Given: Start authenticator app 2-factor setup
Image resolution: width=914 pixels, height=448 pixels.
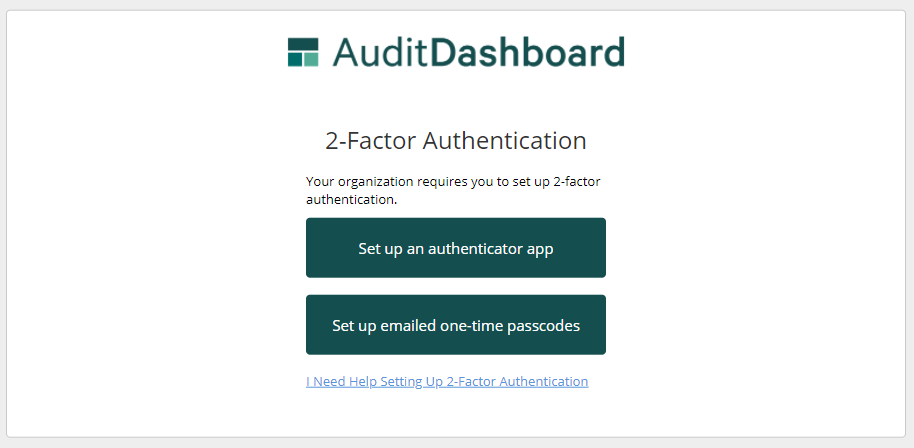Looking at the screenshot, I should [x=456, y=248].
